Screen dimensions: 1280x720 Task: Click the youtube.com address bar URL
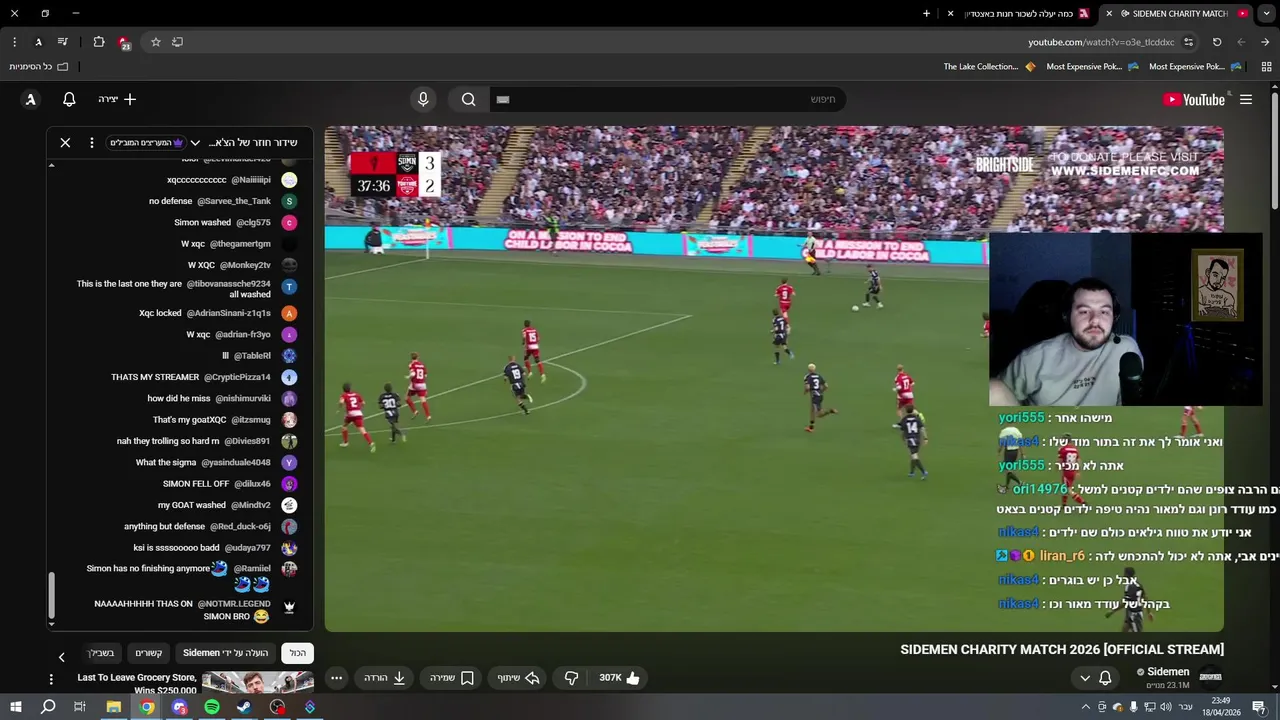coord(1101,42)
